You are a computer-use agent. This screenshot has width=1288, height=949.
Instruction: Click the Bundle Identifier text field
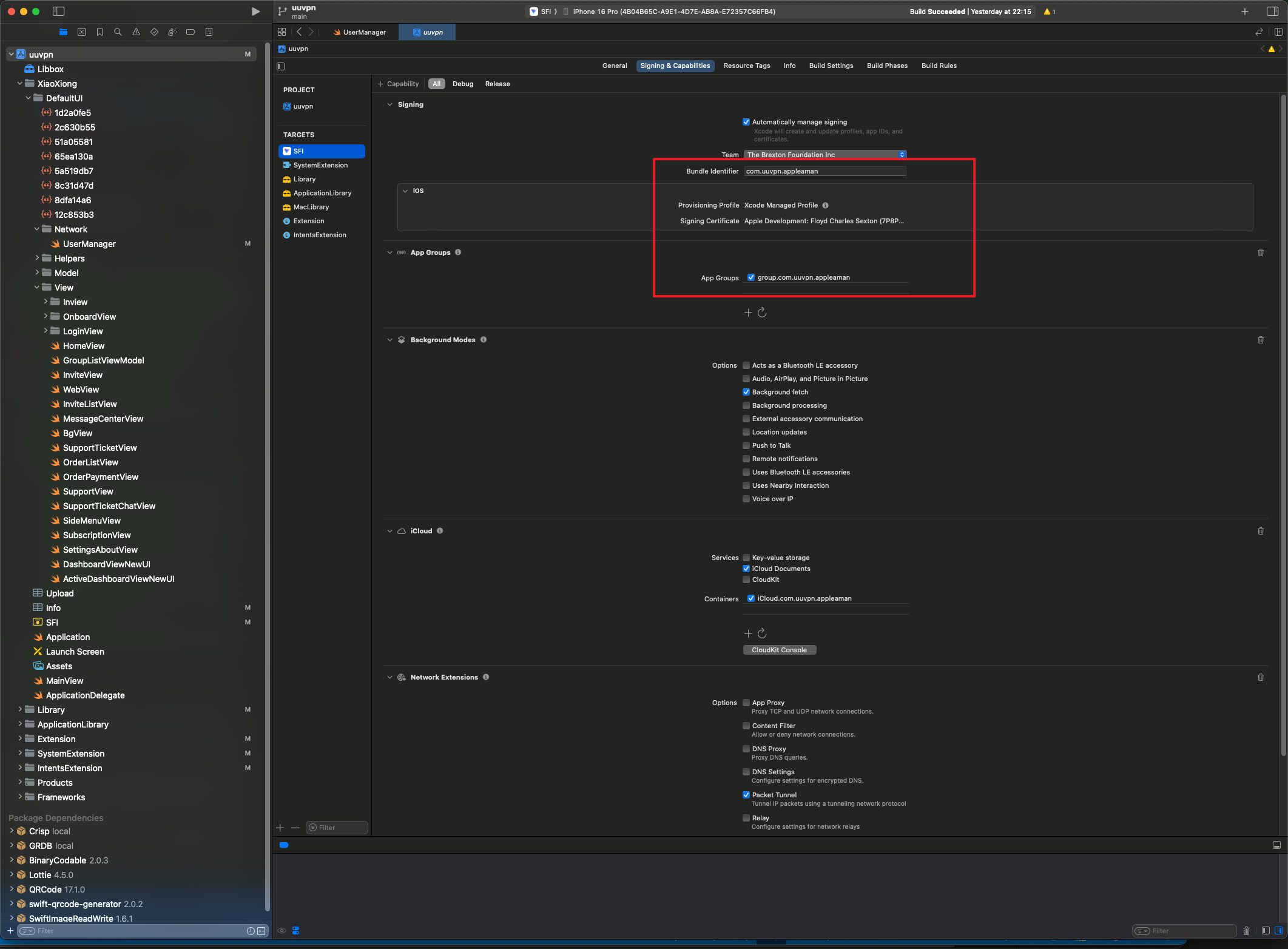point(825,171)
